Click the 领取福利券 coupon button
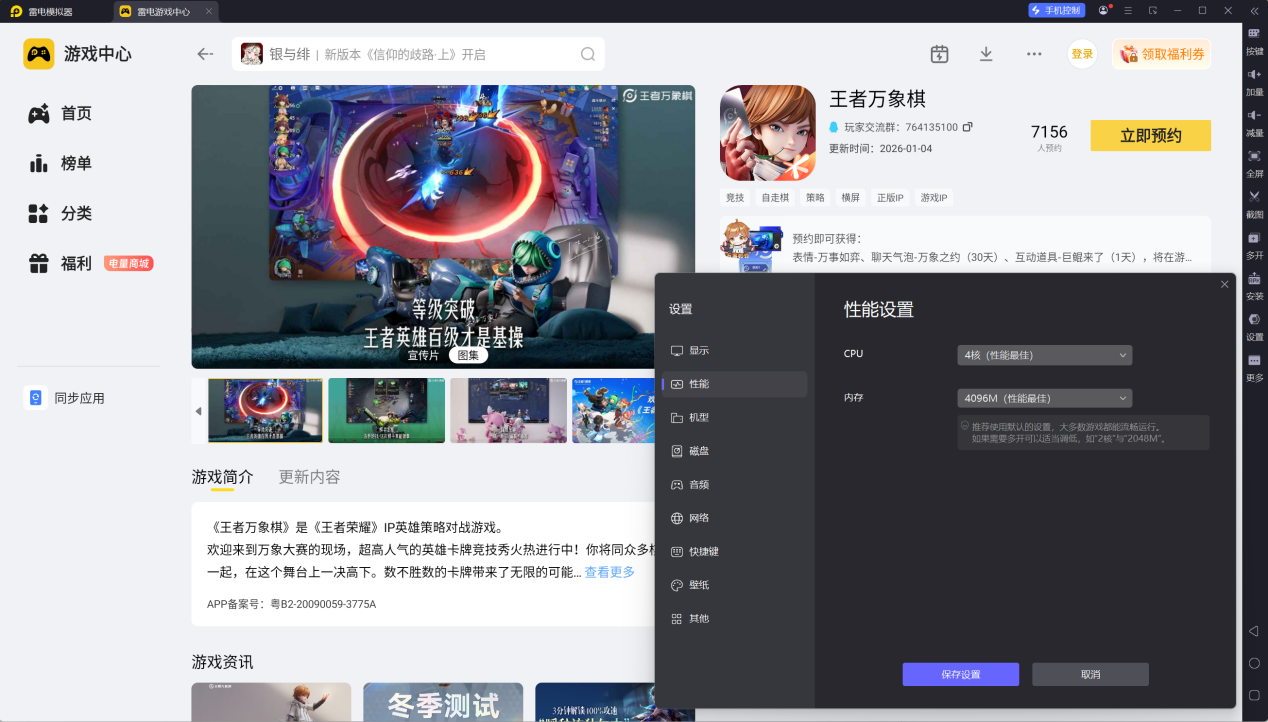The height and width of the screenshot is (722, 1268). point(1161,54)
